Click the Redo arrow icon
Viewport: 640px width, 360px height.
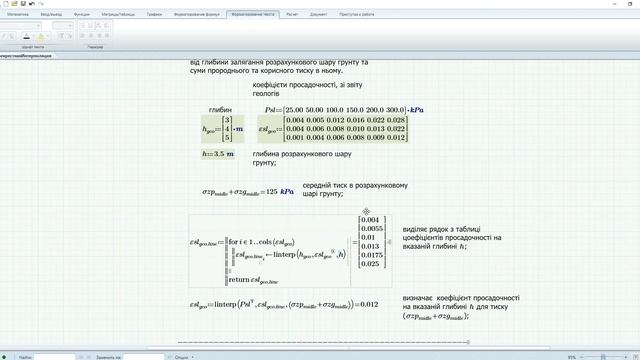(41, 3)
